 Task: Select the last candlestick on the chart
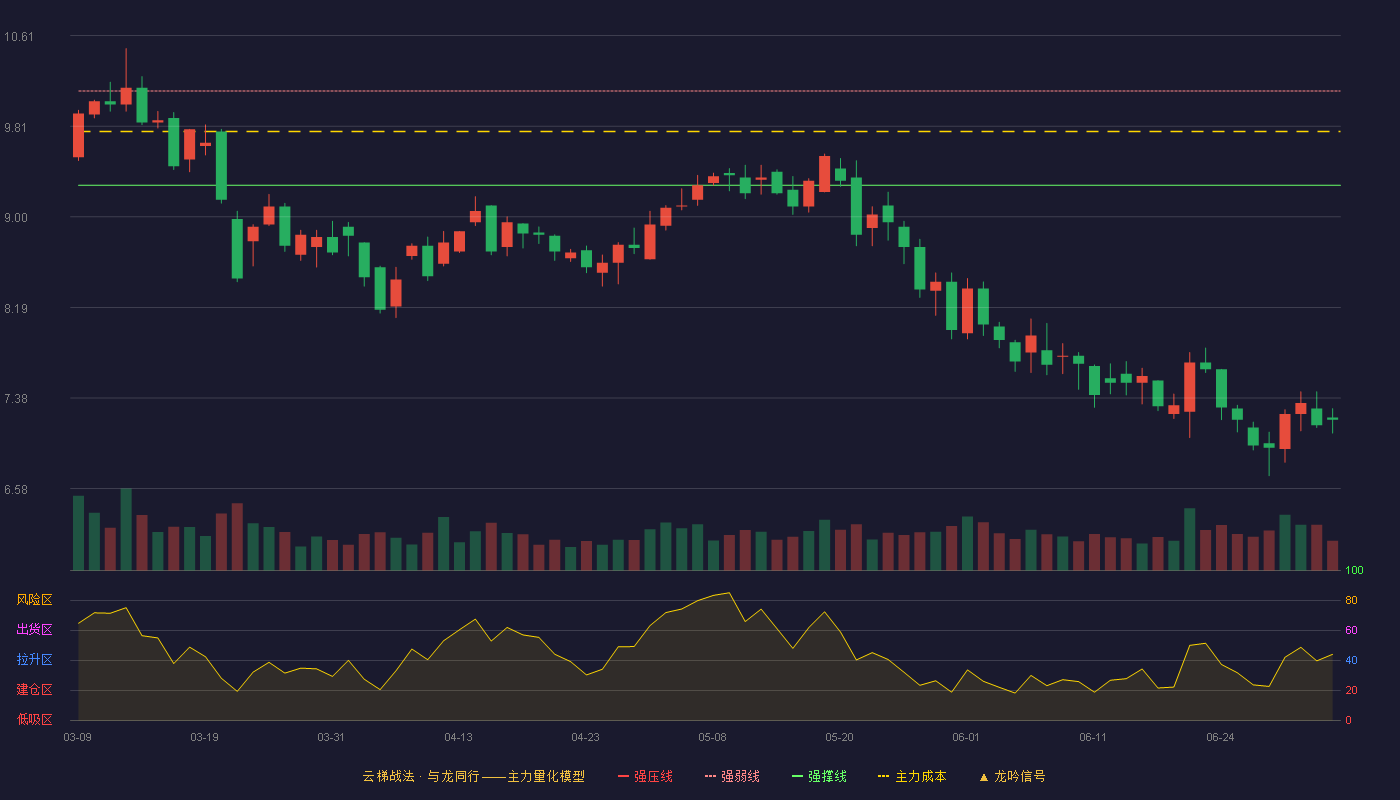(x=1332, y=419)
